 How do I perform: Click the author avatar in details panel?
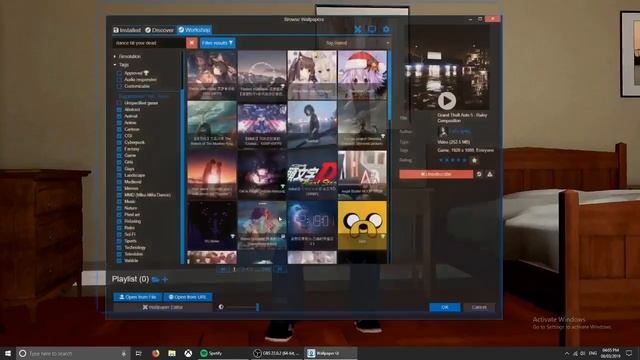pyautogui.click(x=443, y=131)
